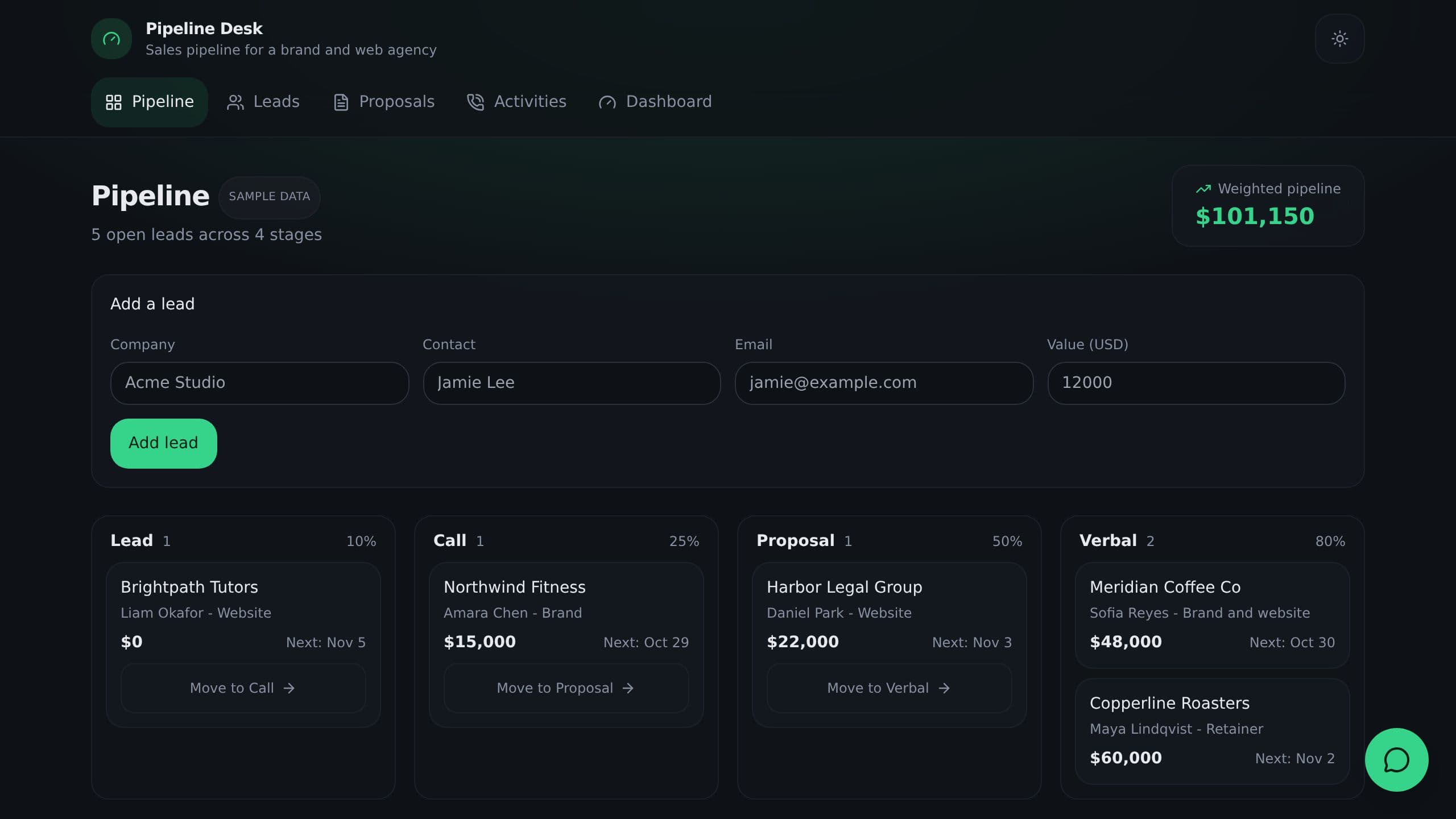Switch to the Leads tab
This screenshot has width=1456, height=819.
coord(263,102)
